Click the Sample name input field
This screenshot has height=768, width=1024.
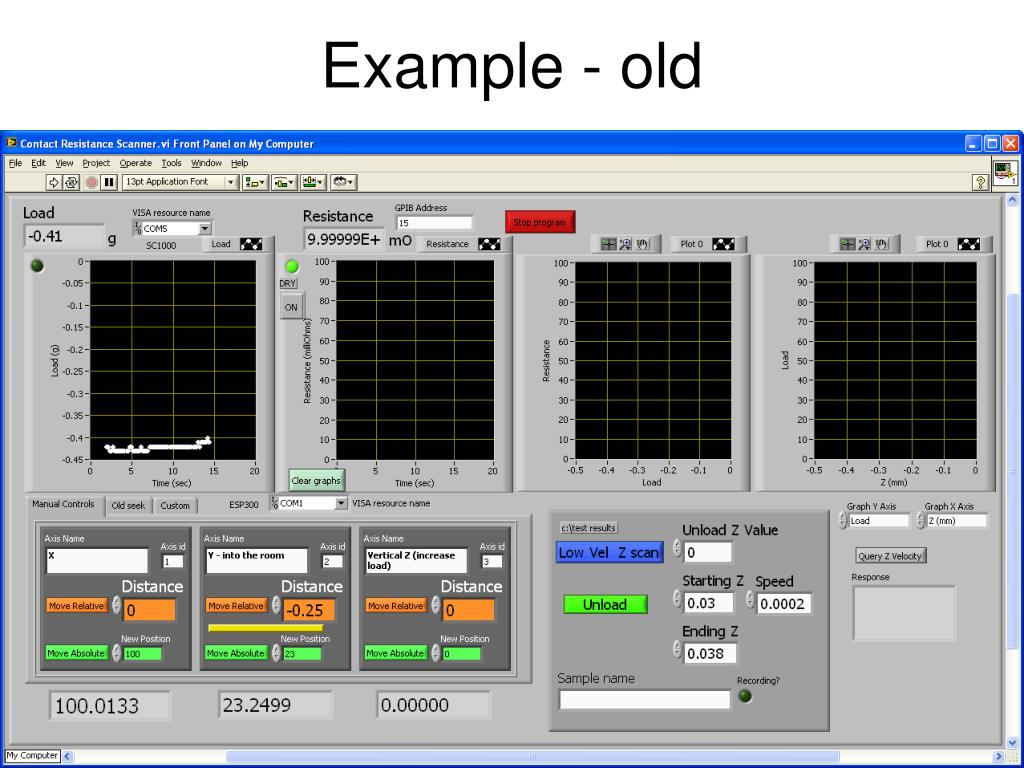(645, 699)
